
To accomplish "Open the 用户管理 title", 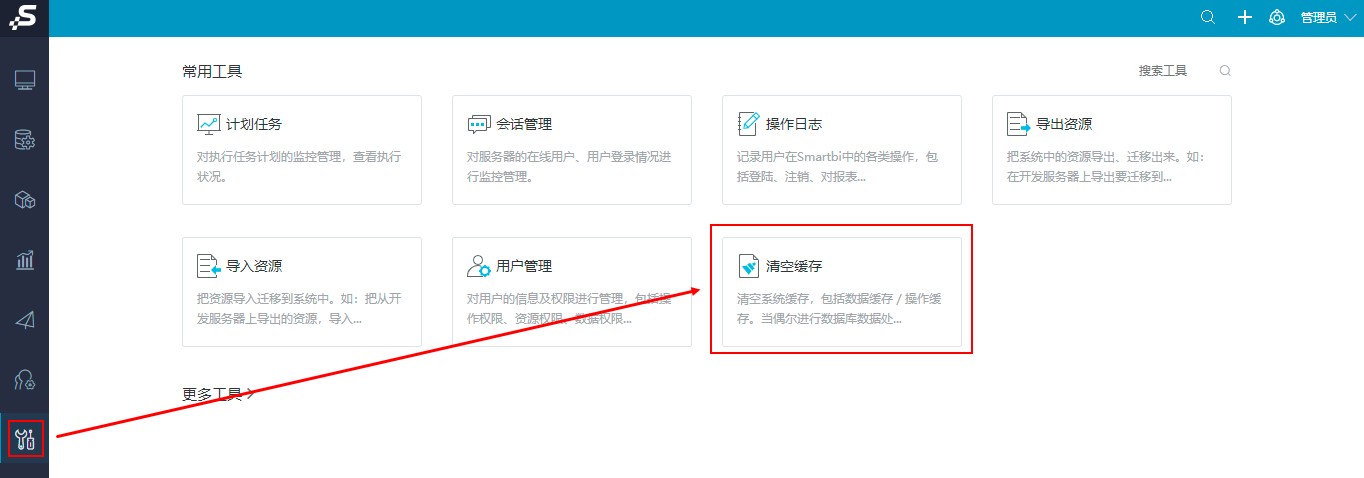I will [524, 266].
